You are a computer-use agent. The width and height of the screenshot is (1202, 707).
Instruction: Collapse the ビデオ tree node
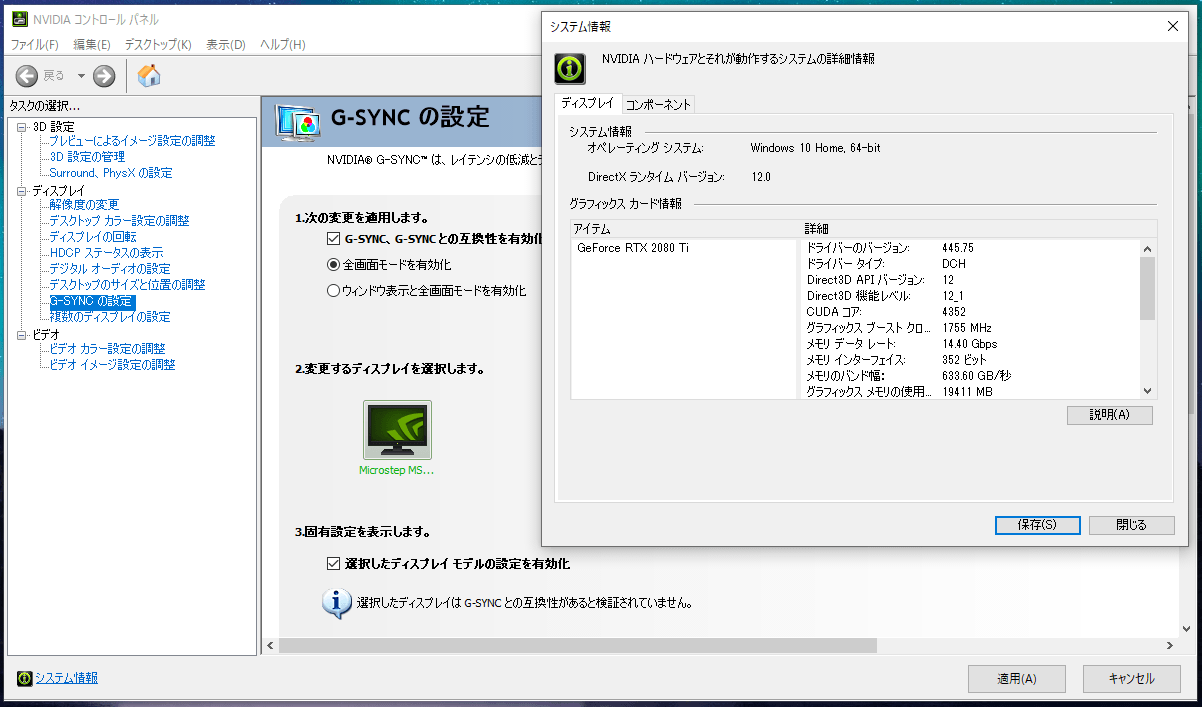click(22, 335)
